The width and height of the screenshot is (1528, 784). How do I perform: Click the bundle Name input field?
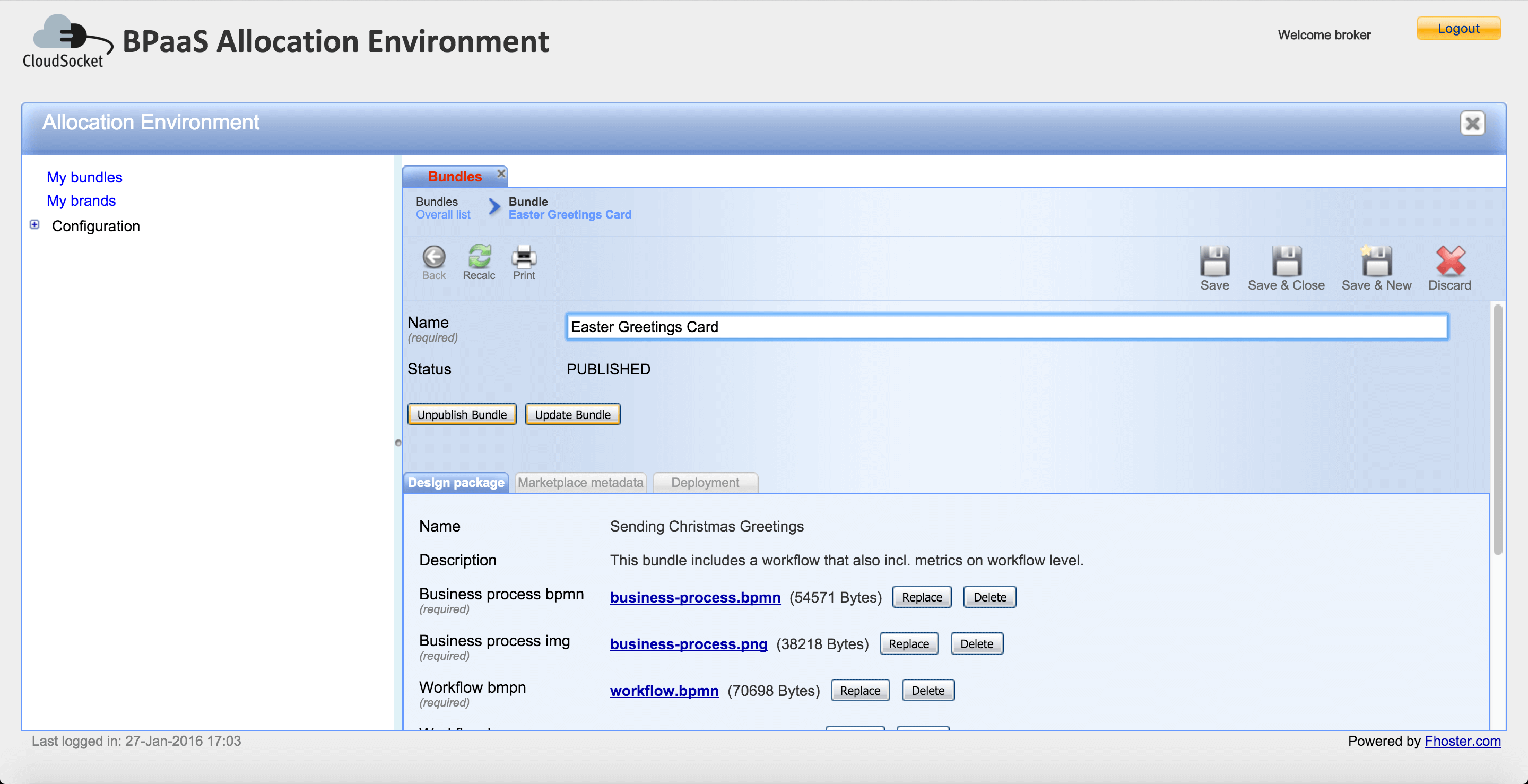point(1006,327)
